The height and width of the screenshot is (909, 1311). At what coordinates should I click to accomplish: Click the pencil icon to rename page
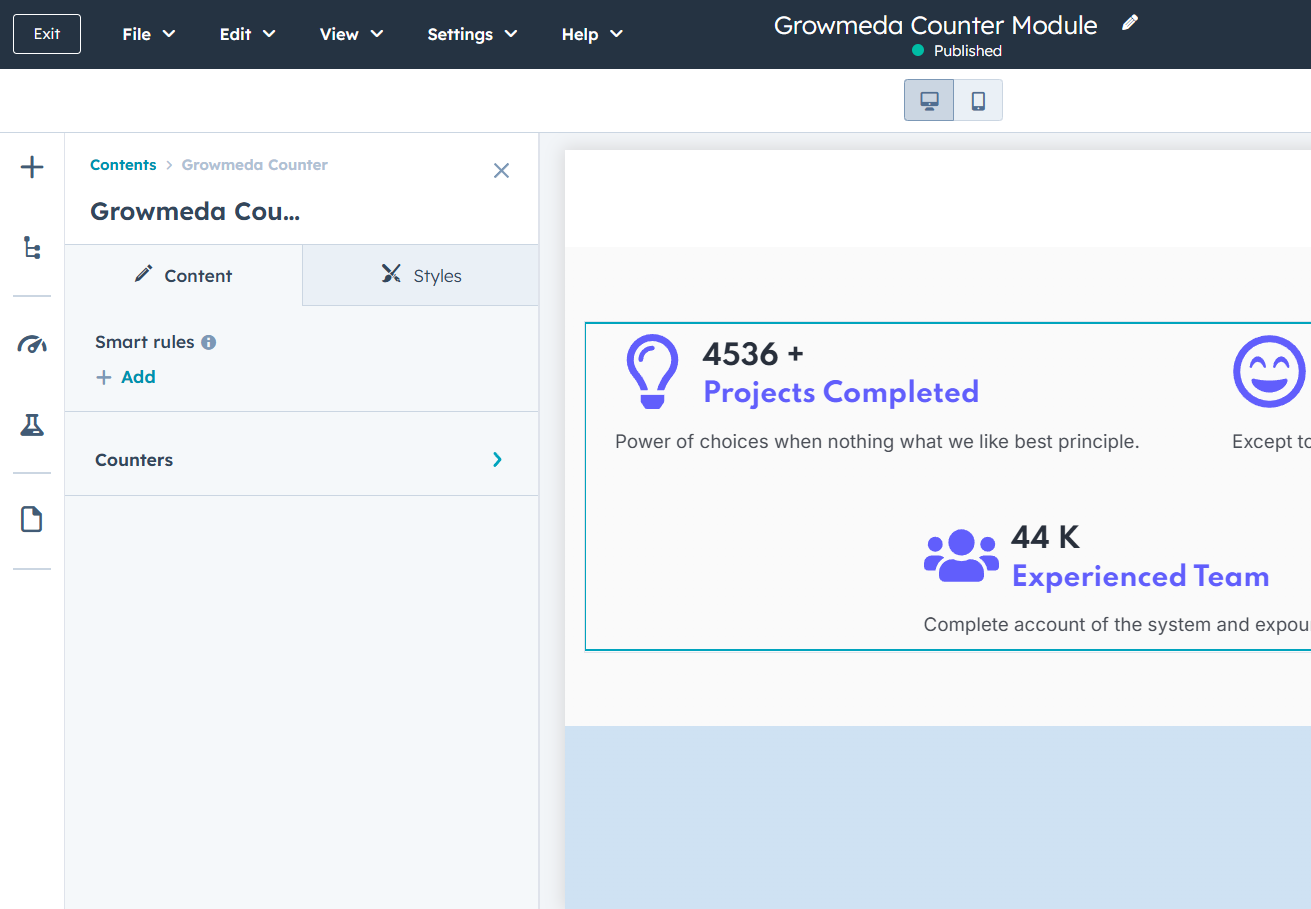(1130, 23)
